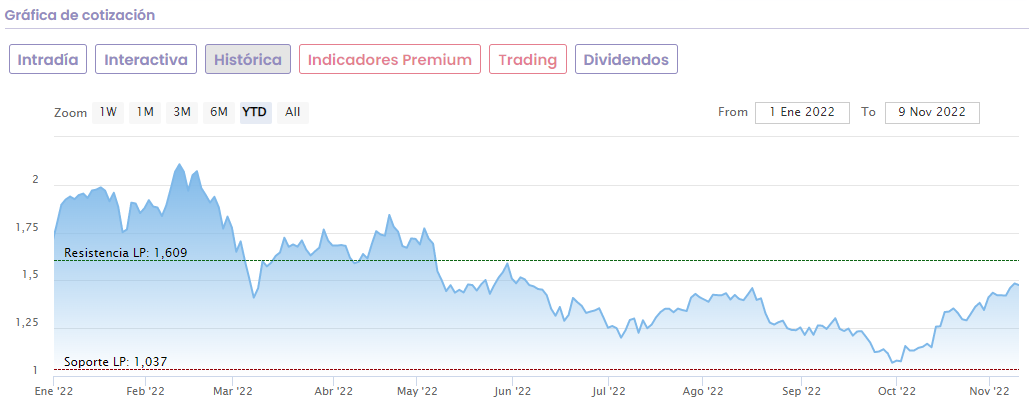Set zoom range to 1W

tap(108, 112)
